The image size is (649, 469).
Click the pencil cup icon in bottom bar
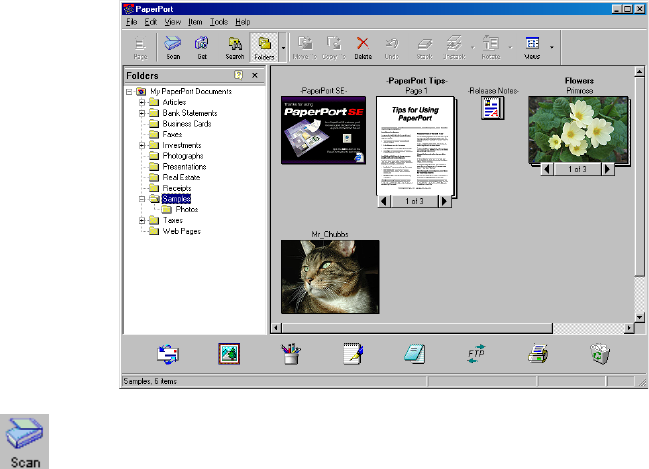(291, 352)
